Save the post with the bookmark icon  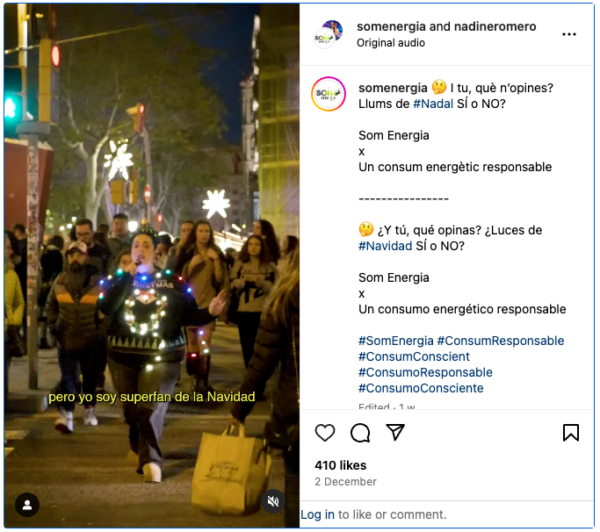click(571, 433)
